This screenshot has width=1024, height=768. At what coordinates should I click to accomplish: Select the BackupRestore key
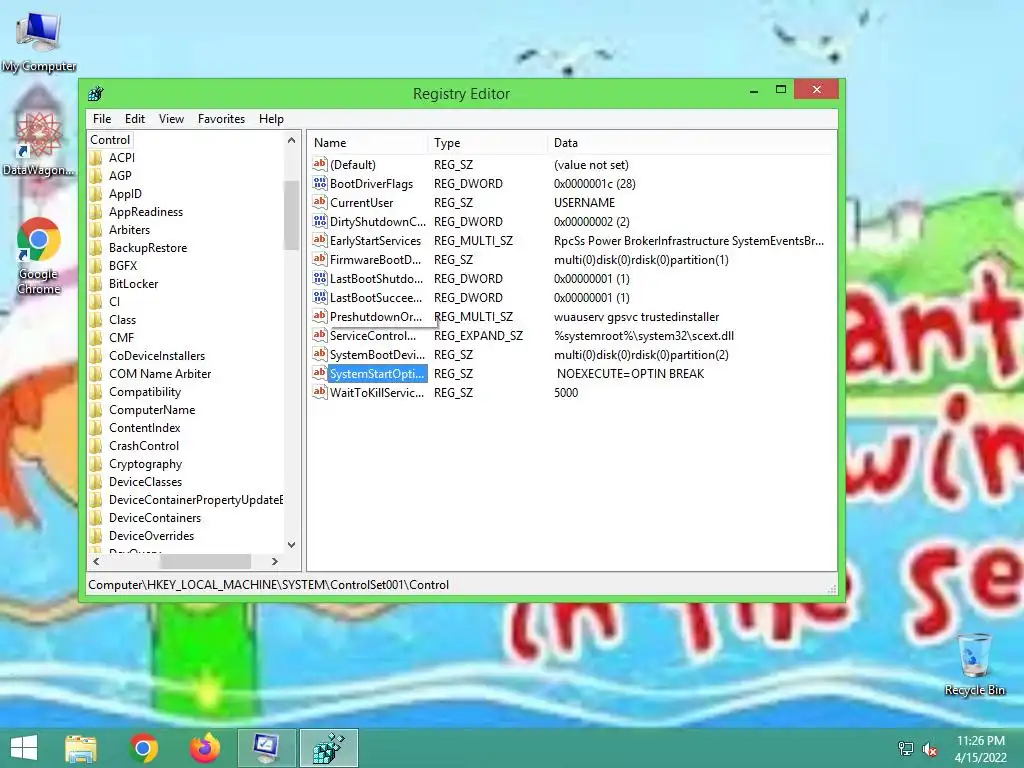tap(148, 248)
